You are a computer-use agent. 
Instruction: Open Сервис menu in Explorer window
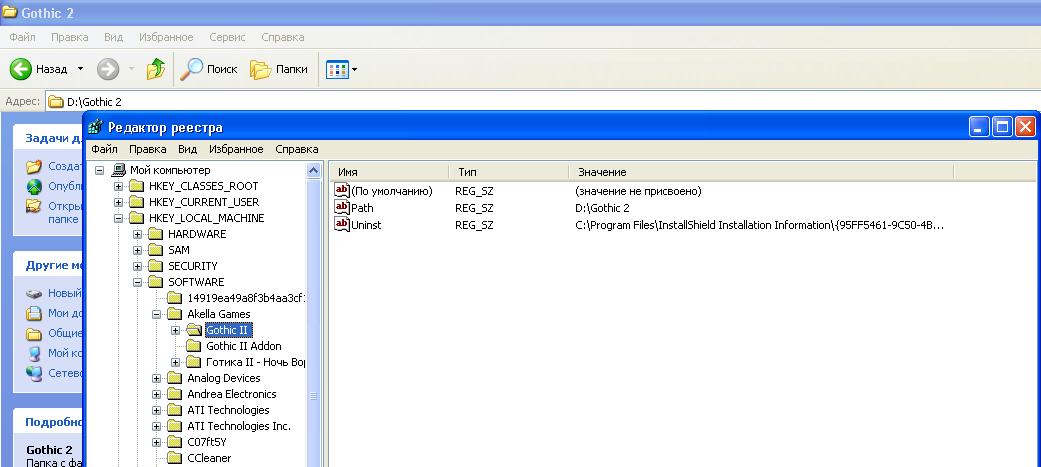tap(227, 37)
